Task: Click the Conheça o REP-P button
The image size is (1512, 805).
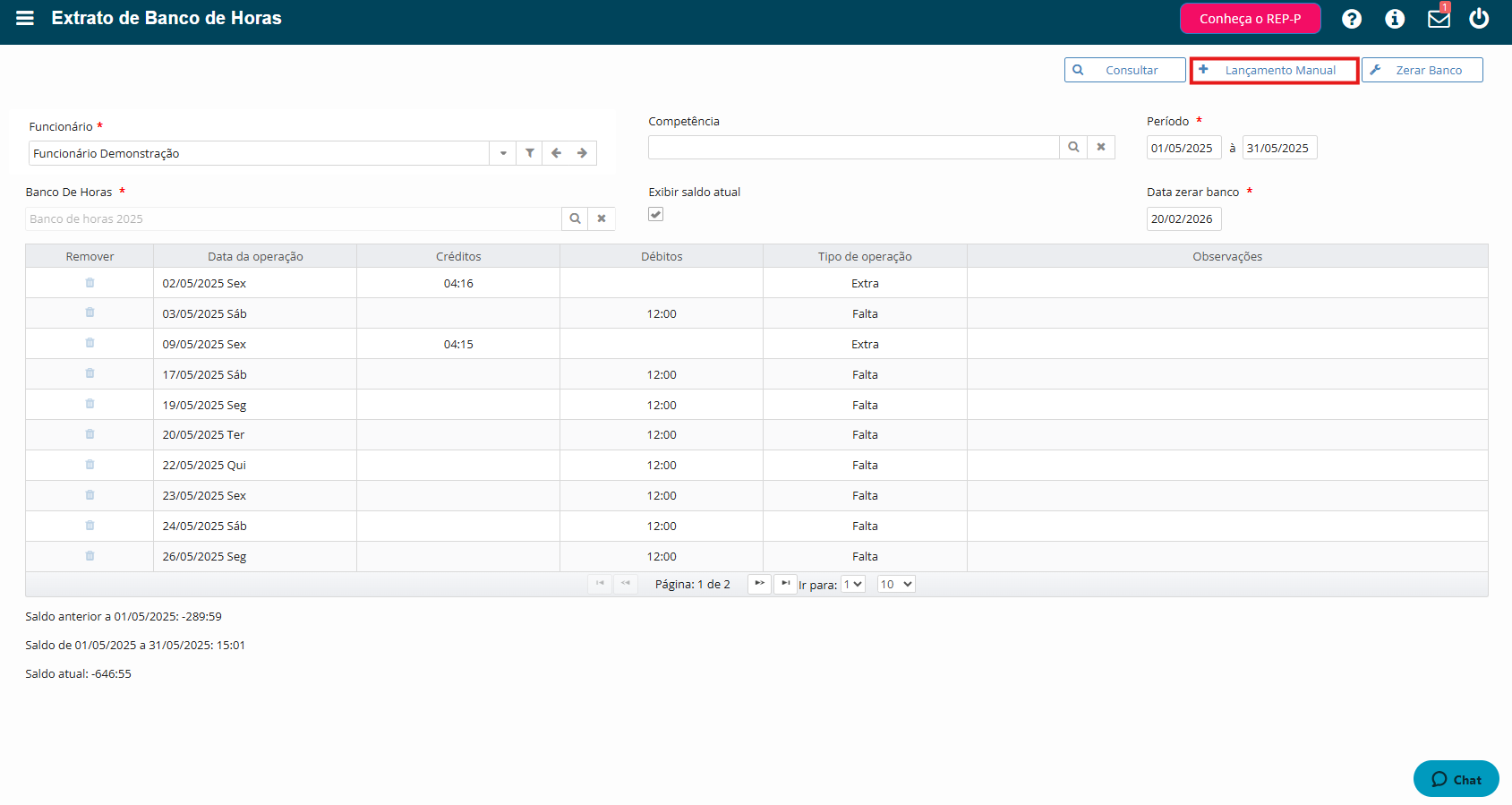Action: [x=1250, y=19]
